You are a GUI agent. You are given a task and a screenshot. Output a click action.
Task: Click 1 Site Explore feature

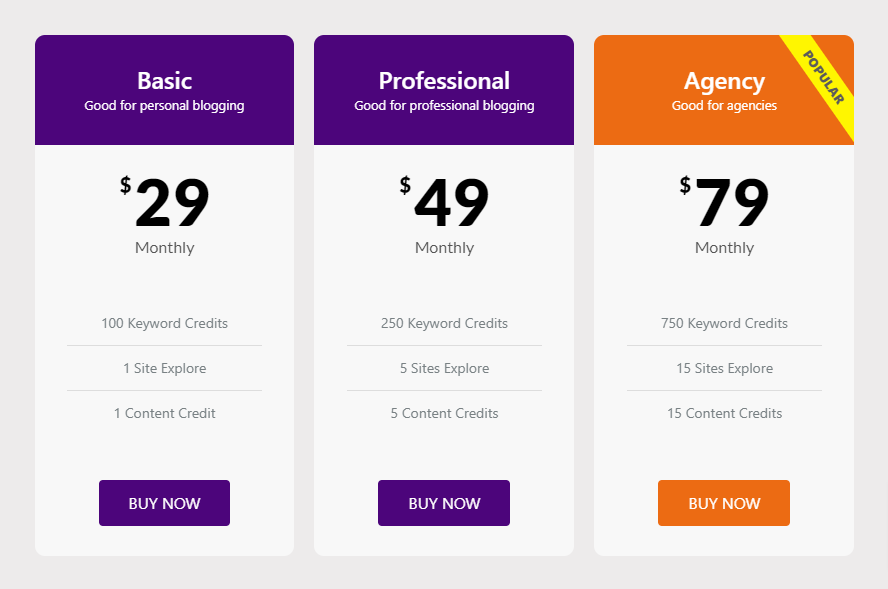(164, 368)
